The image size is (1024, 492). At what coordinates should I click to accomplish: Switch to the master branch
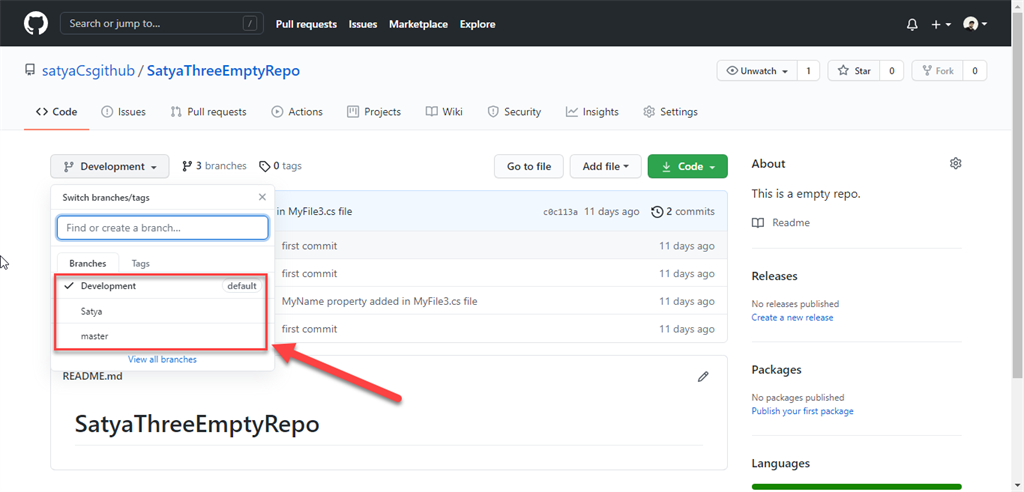coord(163,336)
